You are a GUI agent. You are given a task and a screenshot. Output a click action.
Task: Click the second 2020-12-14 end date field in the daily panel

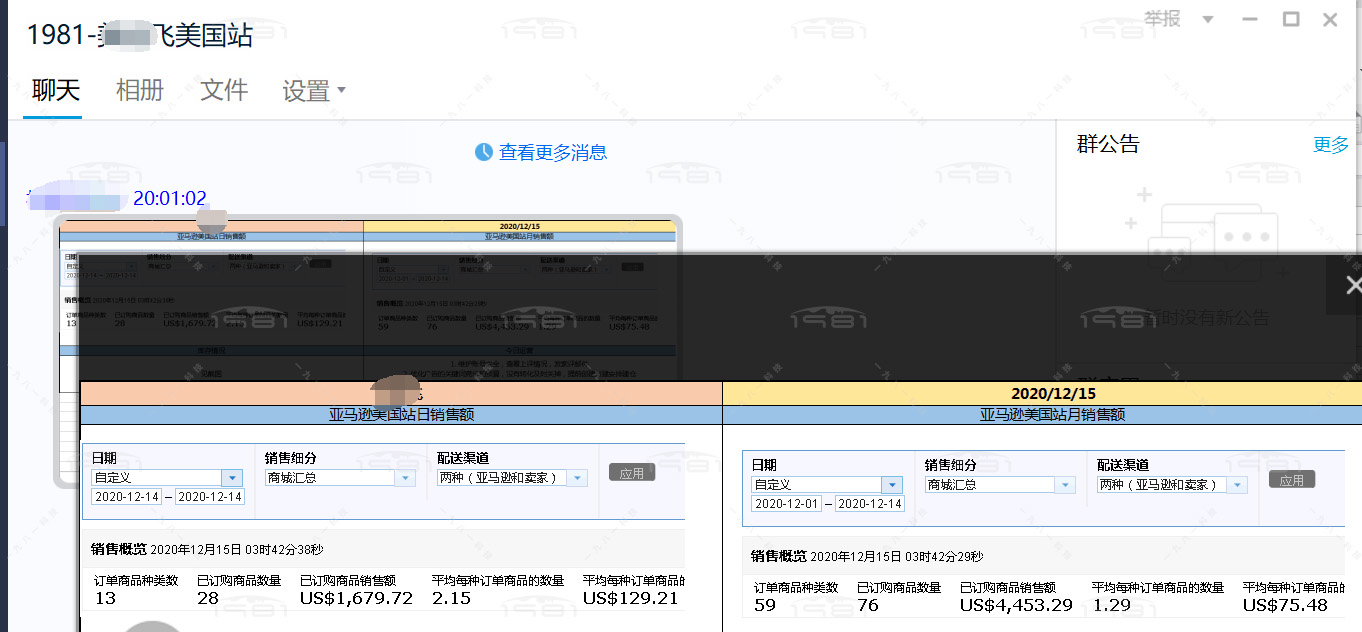tap(210, 497)
